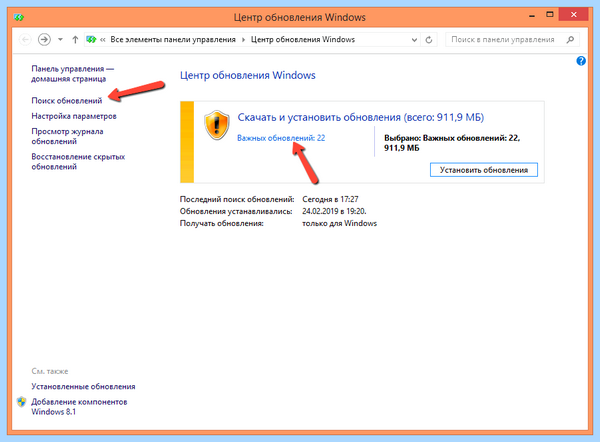The height and width of the screenshot is (442, 600).
Task: Click the search magnifier icon
Action: [x=570, y=39]
